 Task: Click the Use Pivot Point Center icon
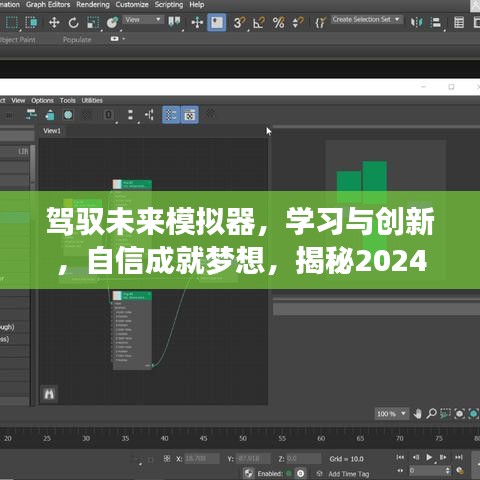(174, 22)
